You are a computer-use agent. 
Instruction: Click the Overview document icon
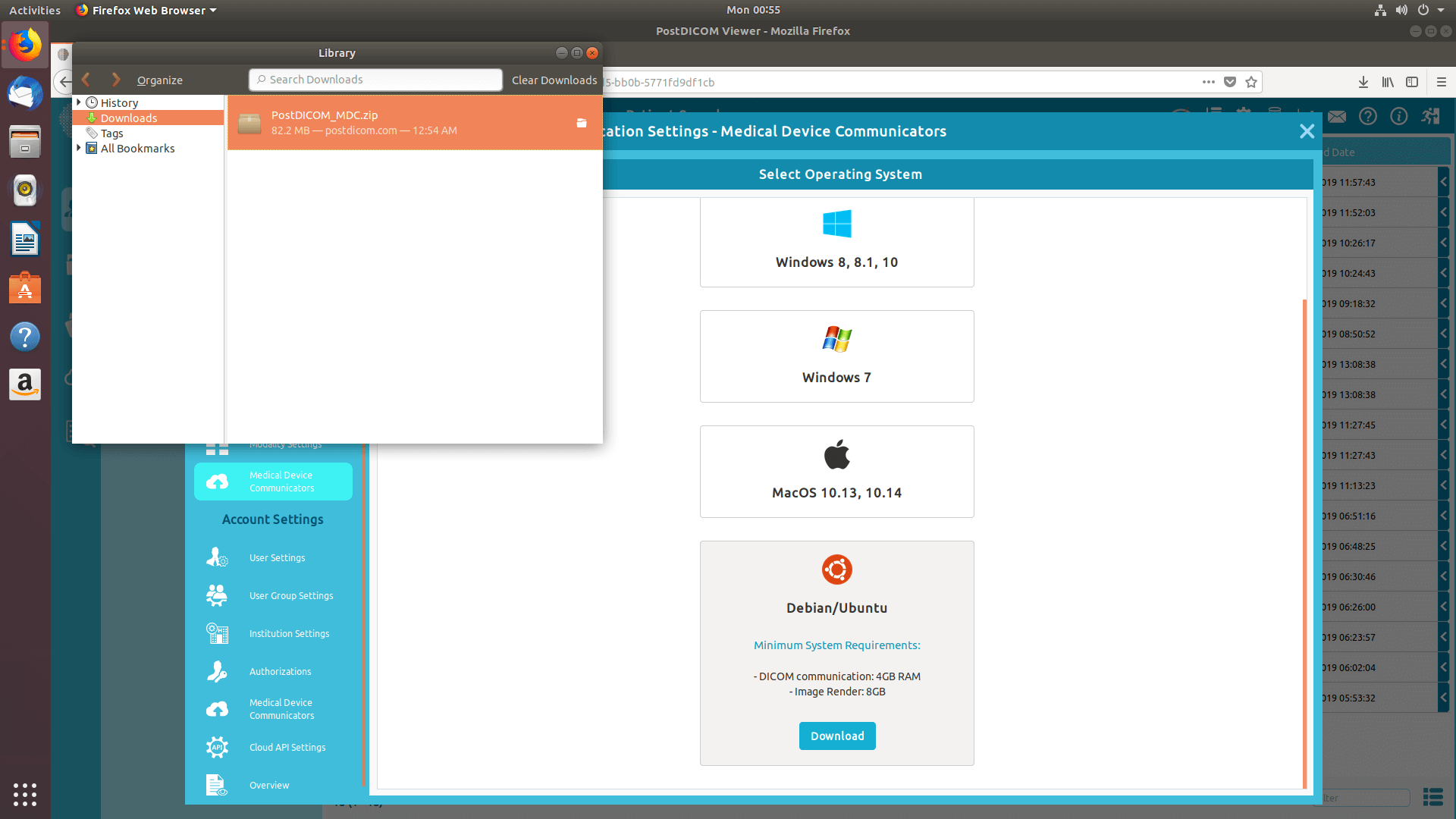pos(217,785)
